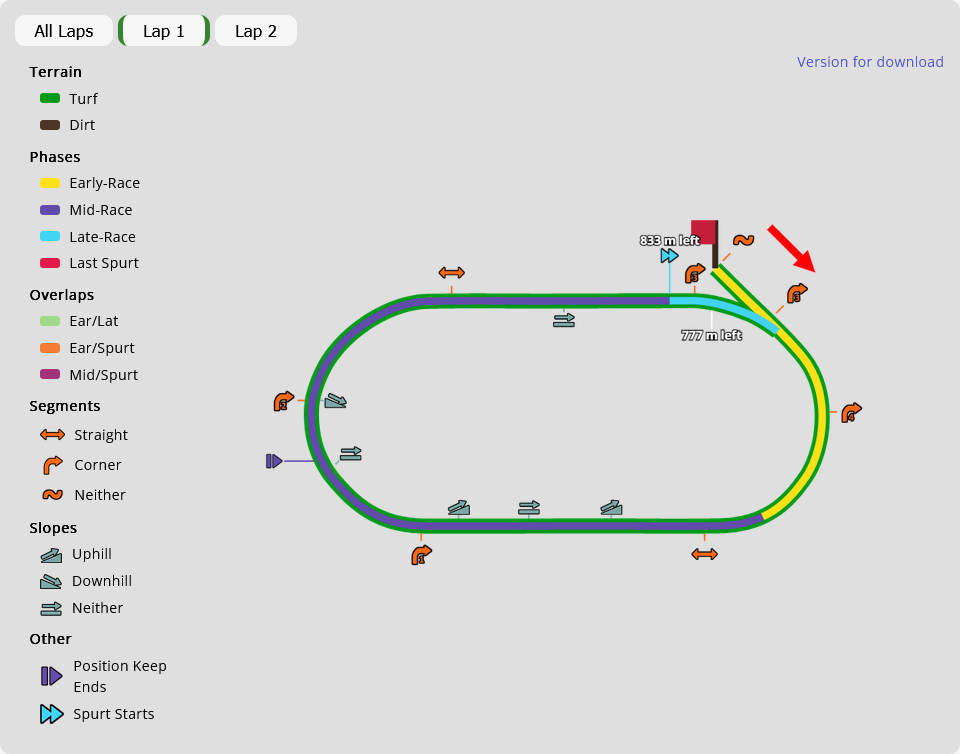
Task: Click the Uphill legend icon
Action: coord(51,554)
